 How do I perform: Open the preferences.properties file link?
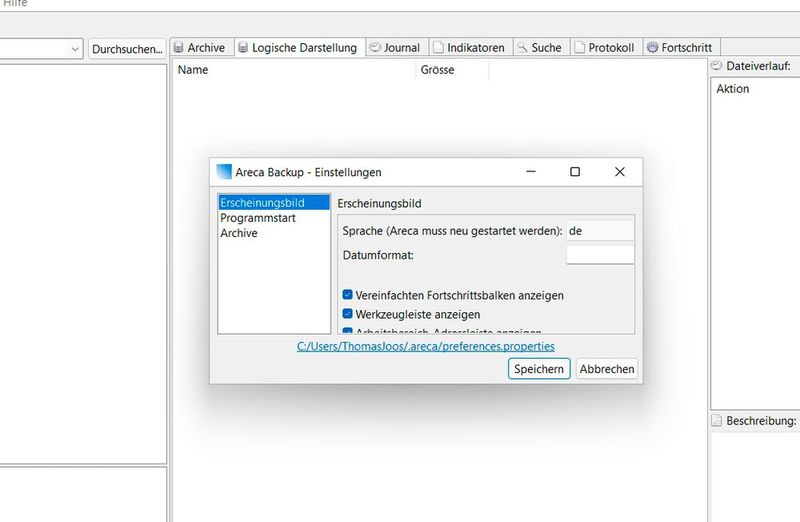click(x=426, y=346)
